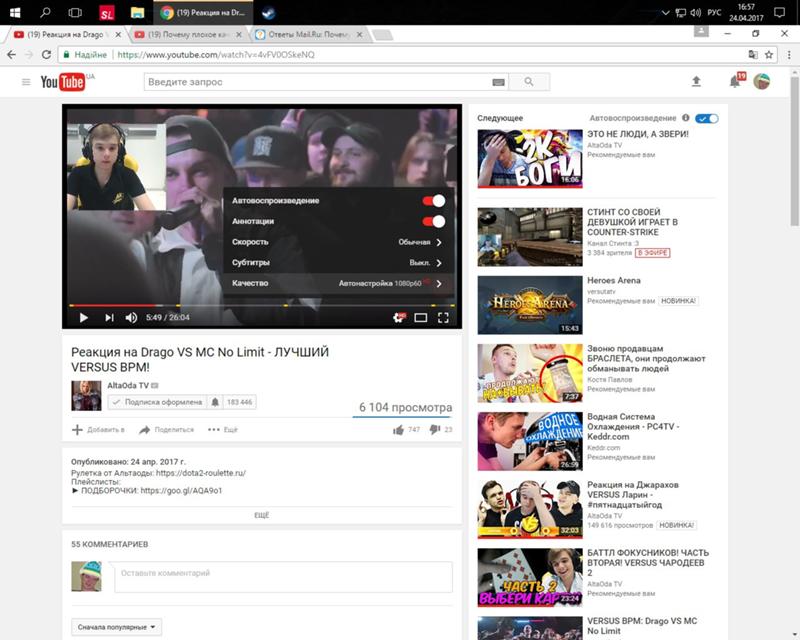Open the Heroes Arena video thumbnail

click(x=530, y=305)
